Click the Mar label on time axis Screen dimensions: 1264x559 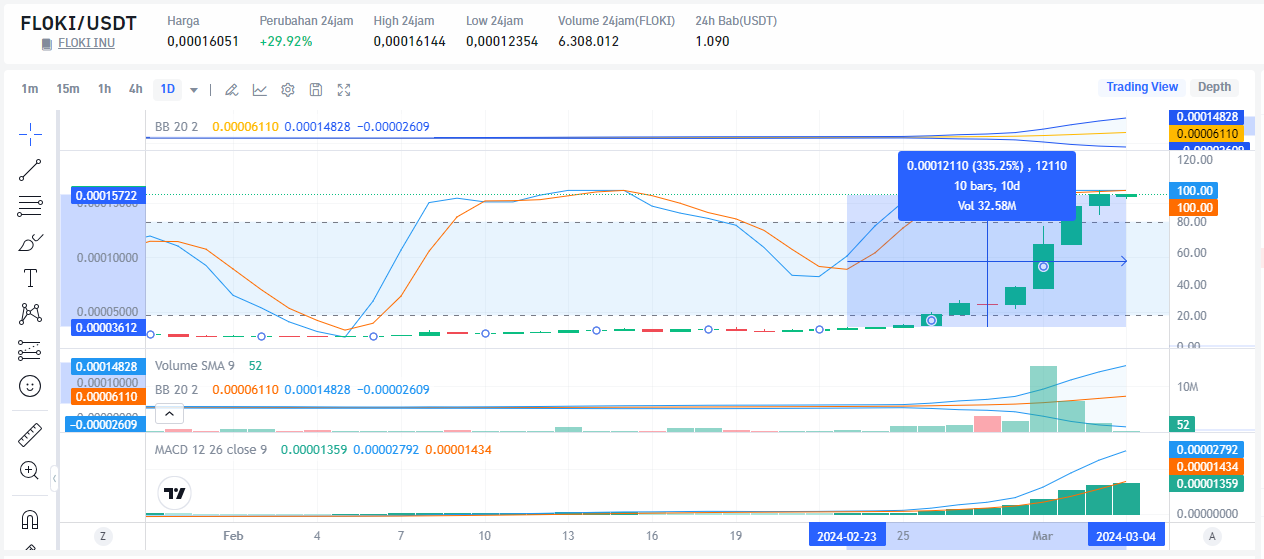pyautogui.click(x=1043, y=537)
